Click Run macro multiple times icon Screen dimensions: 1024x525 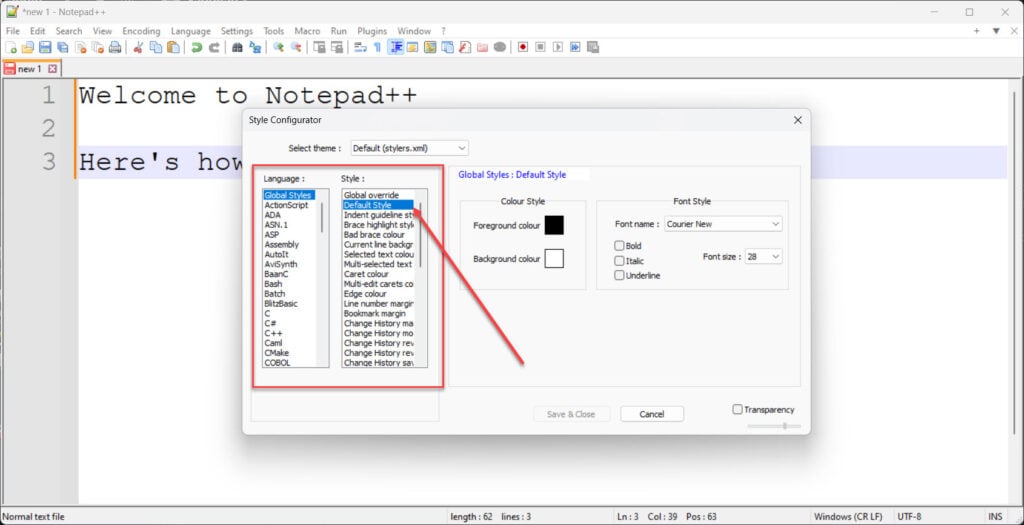[x=575, y=47]
